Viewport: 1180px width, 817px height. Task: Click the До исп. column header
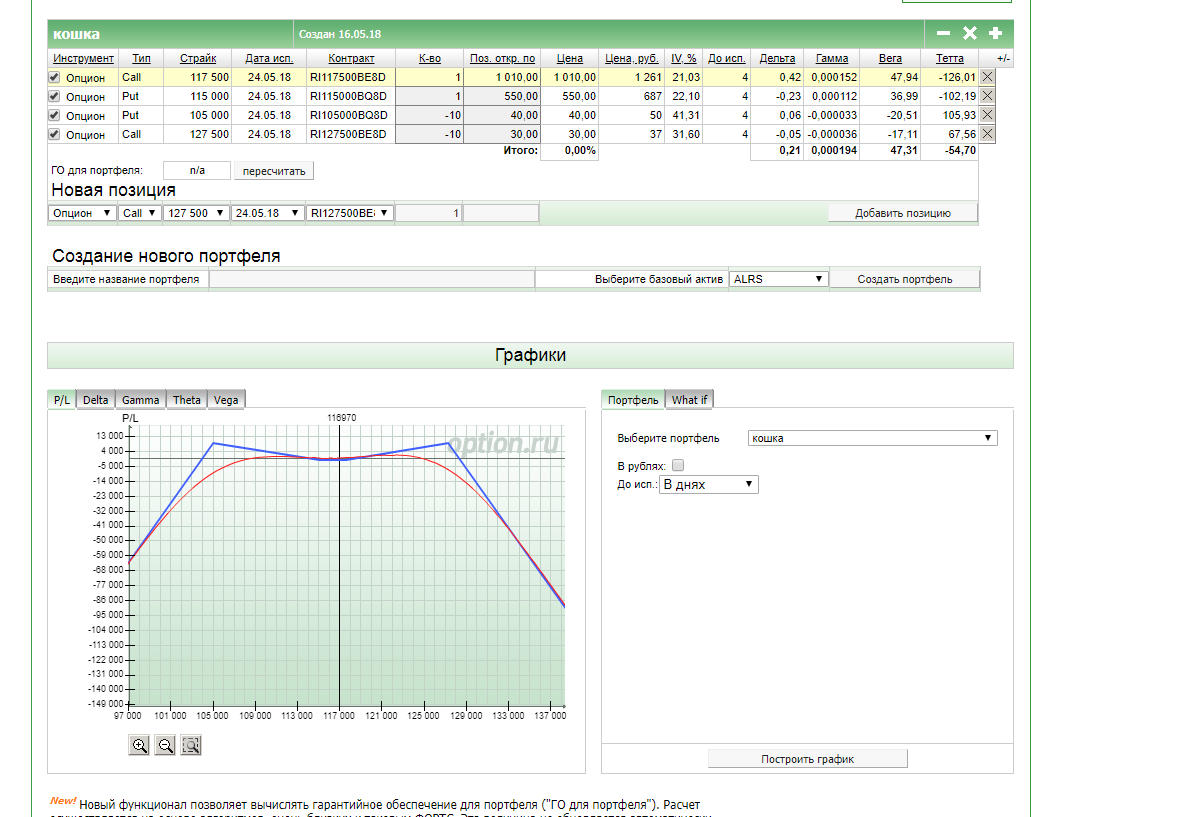(726, 58)
